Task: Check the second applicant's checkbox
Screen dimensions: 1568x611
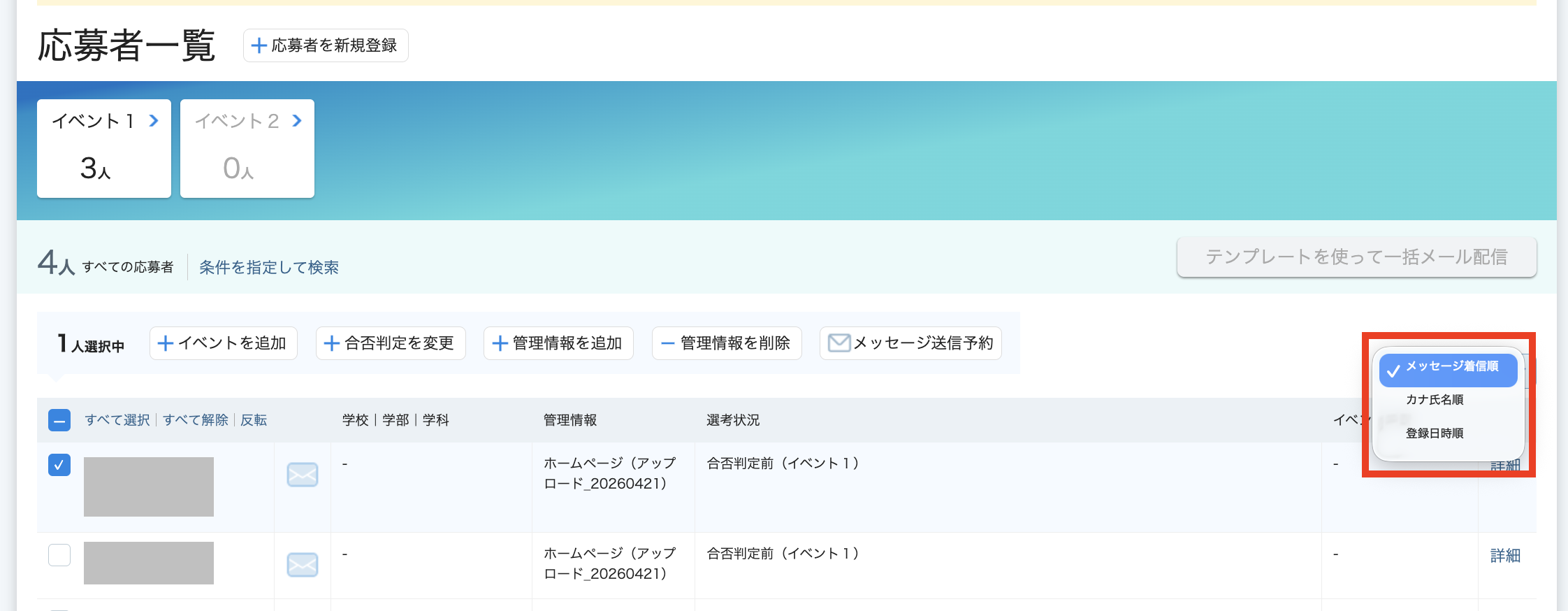Action: pos(59,555)
